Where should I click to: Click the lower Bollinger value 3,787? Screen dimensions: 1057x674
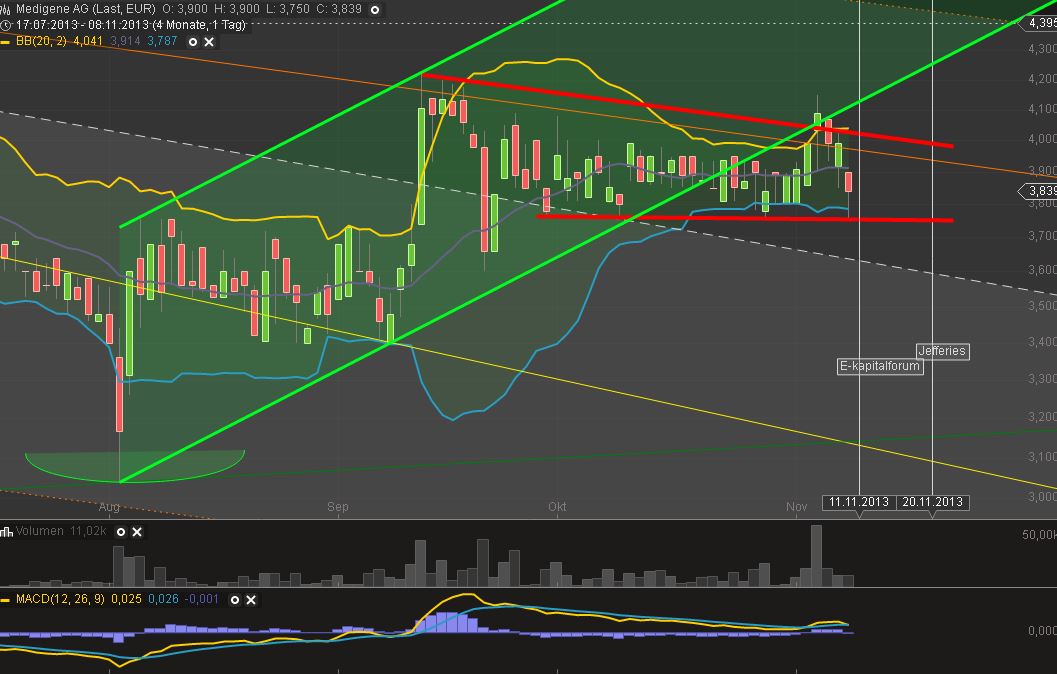[x=162, y=41]
